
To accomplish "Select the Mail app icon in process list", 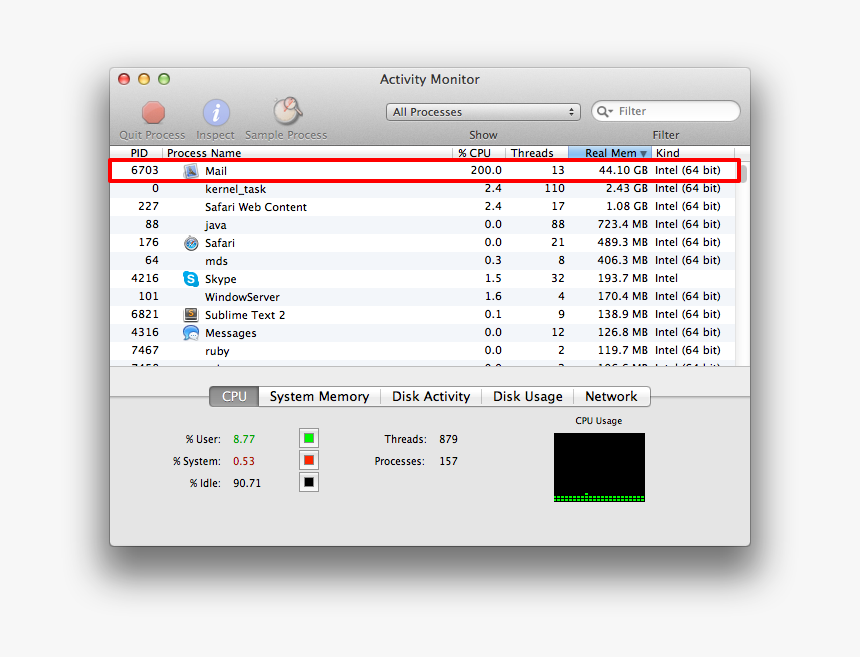I will click(x=191, y=171).
